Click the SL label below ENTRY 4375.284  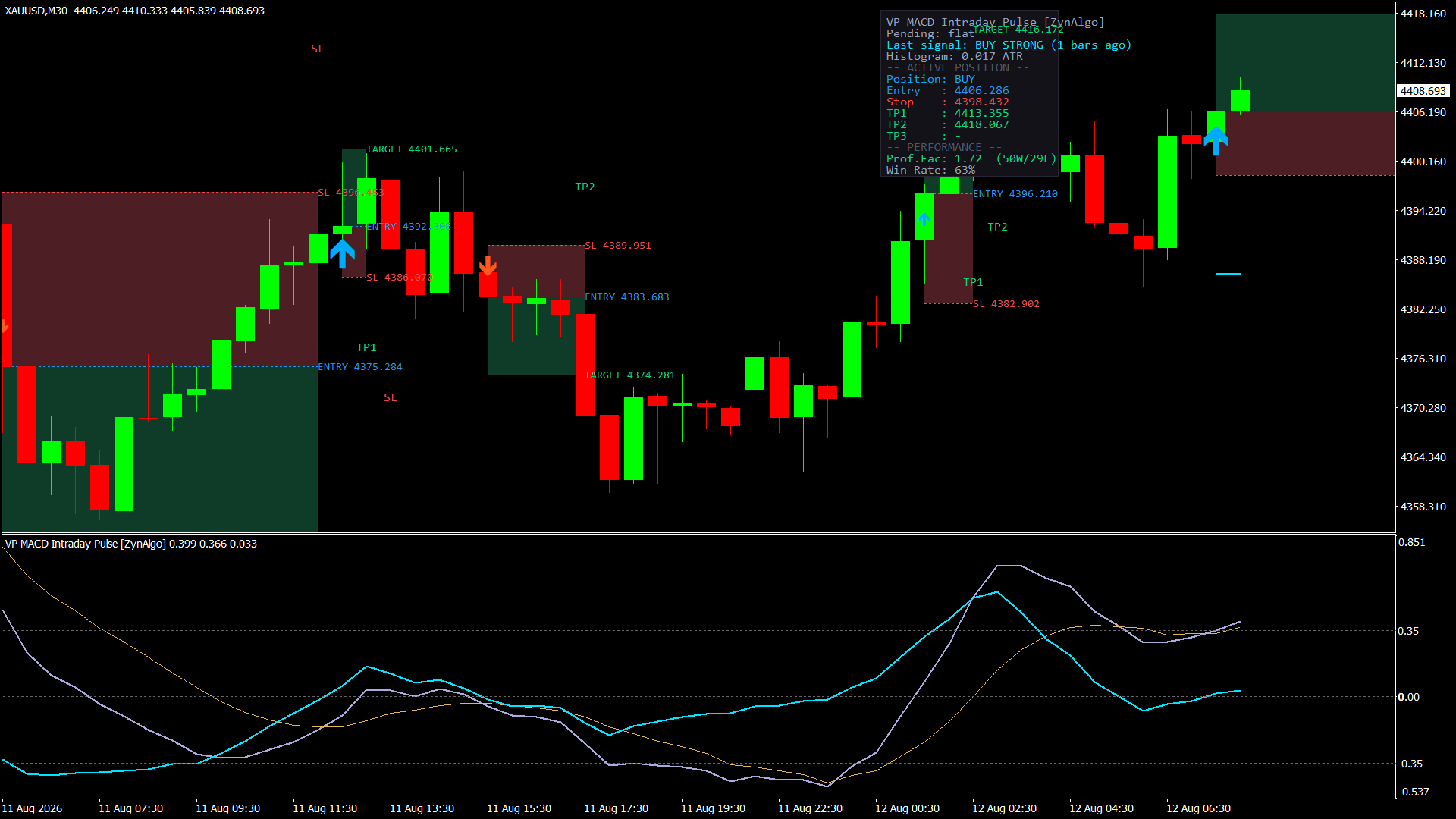tap(390, 397)
